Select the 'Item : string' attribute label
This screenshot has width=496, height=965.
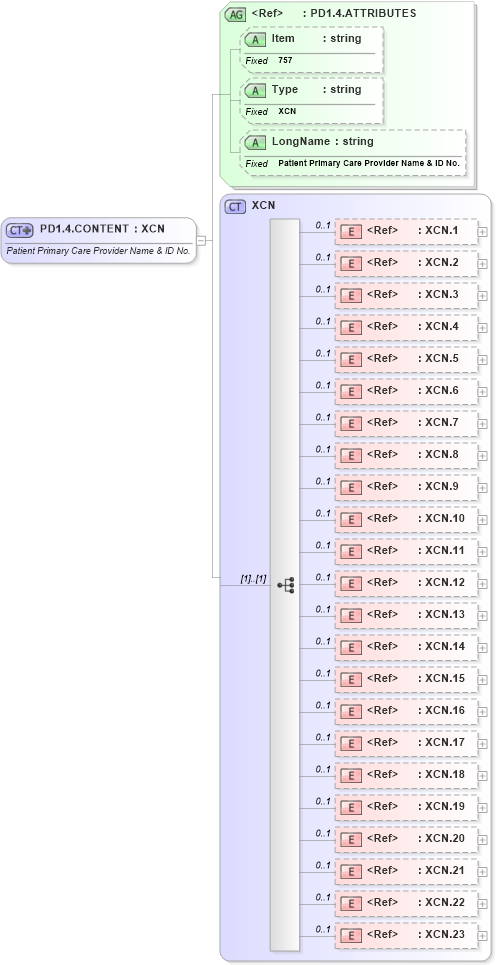(x=316, y=38)
